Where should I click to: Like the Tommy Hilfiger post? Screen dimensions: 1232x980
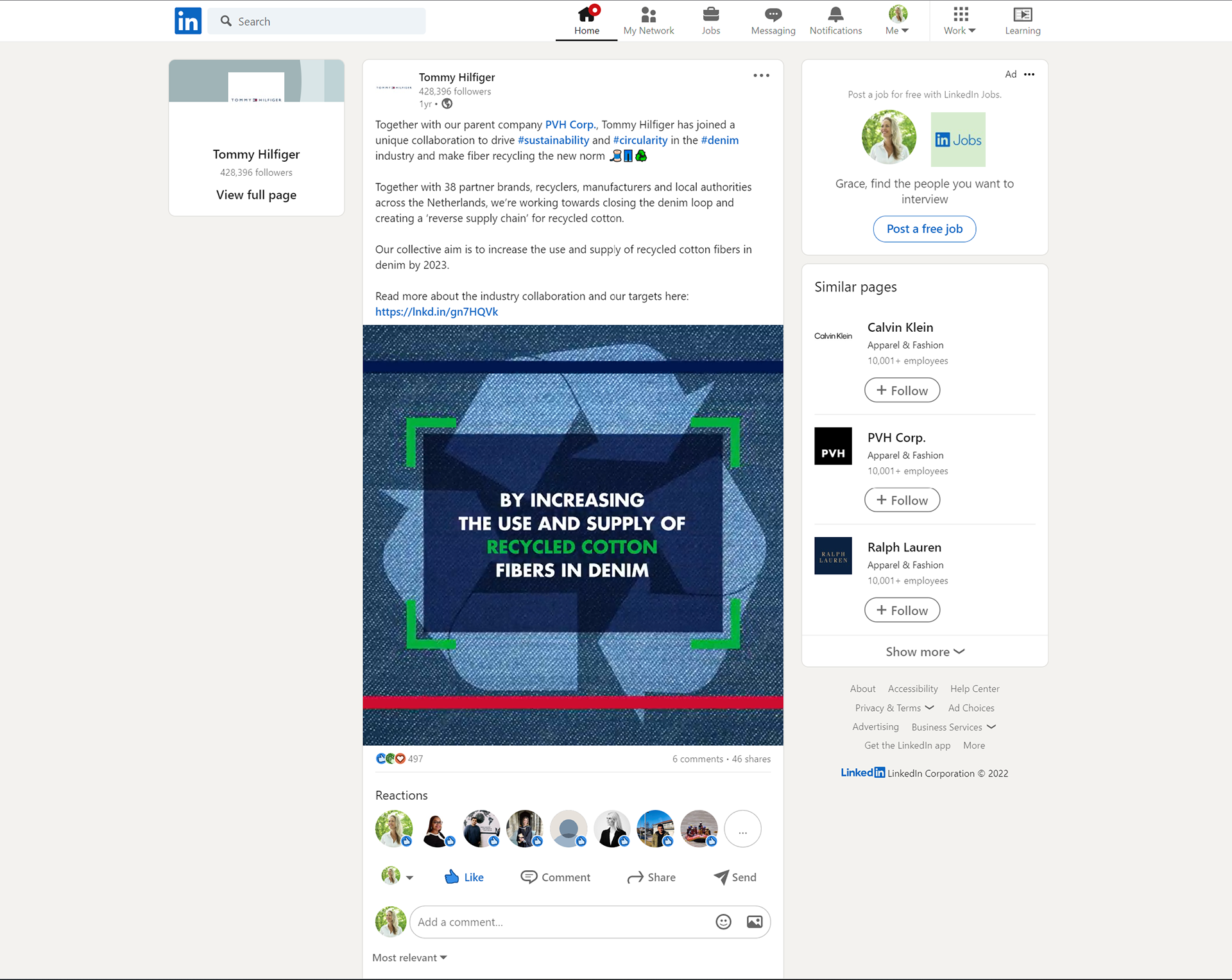coord(464,877)
